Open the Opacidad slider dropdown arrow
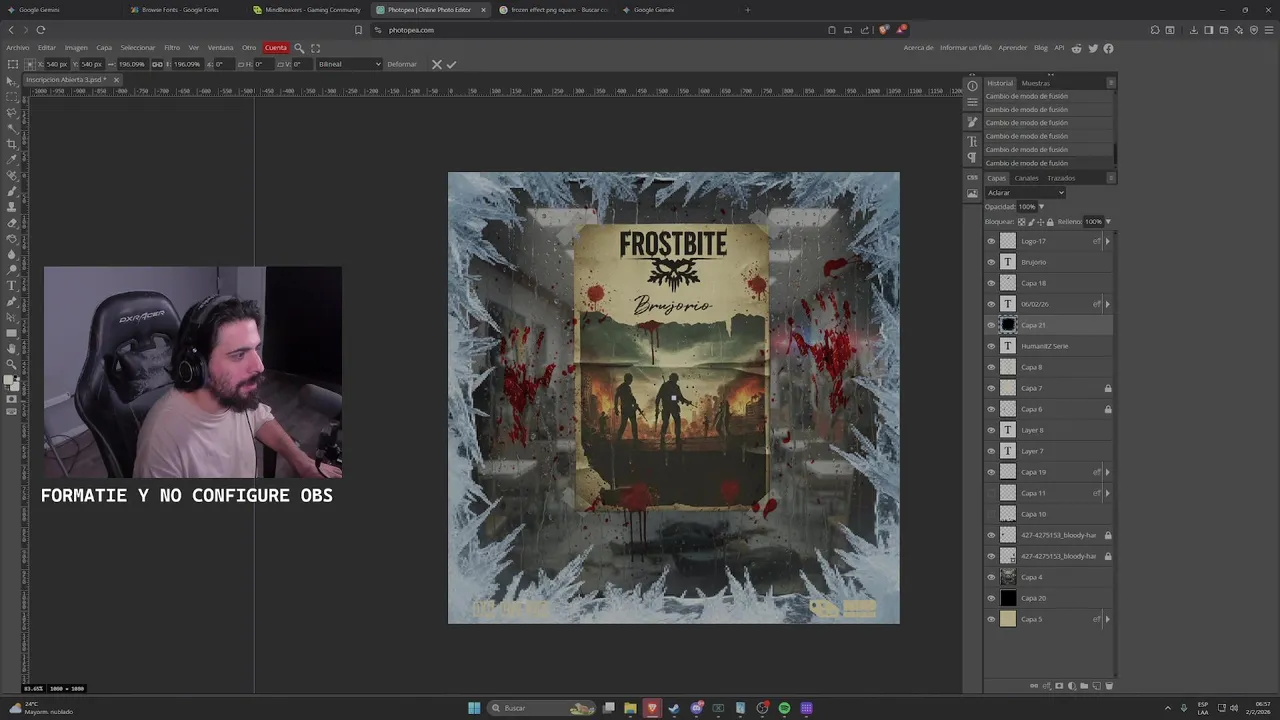This screenshot has width=1280, height=720. [x=1041, y=207]
